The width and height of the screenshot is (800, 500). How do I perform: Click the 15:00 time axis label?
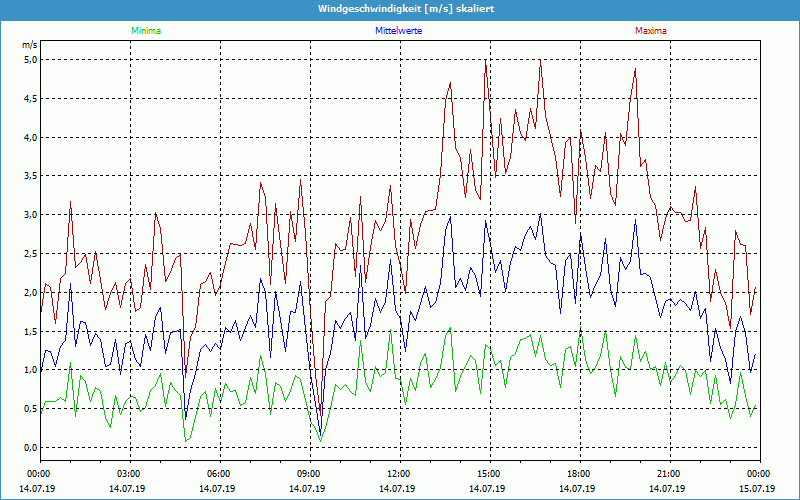490,474
